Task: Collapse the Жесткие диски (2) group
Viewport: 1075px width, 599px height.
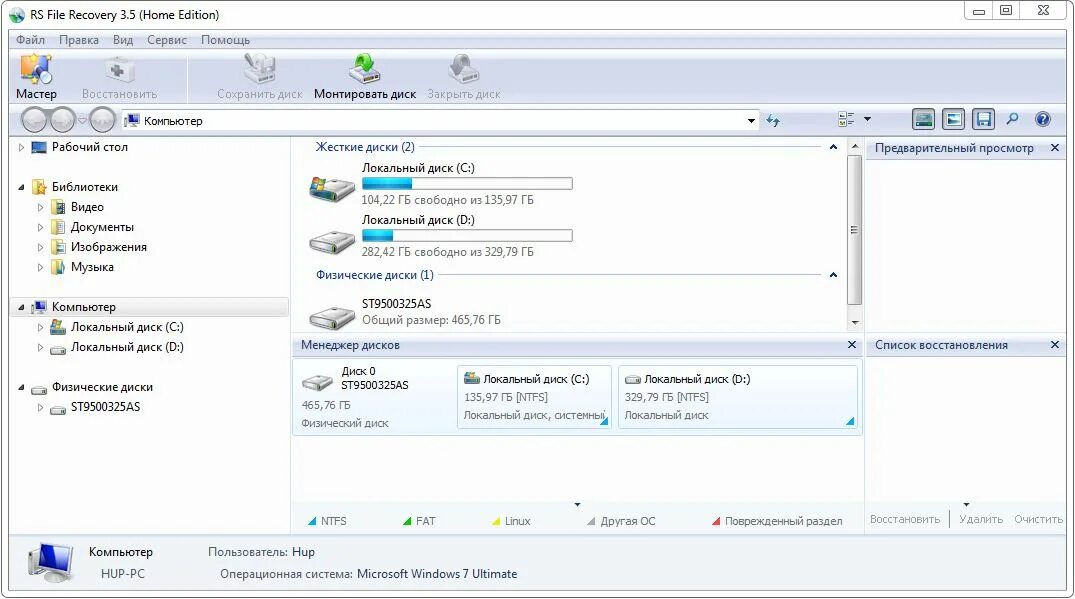Action: click(833, 147)
